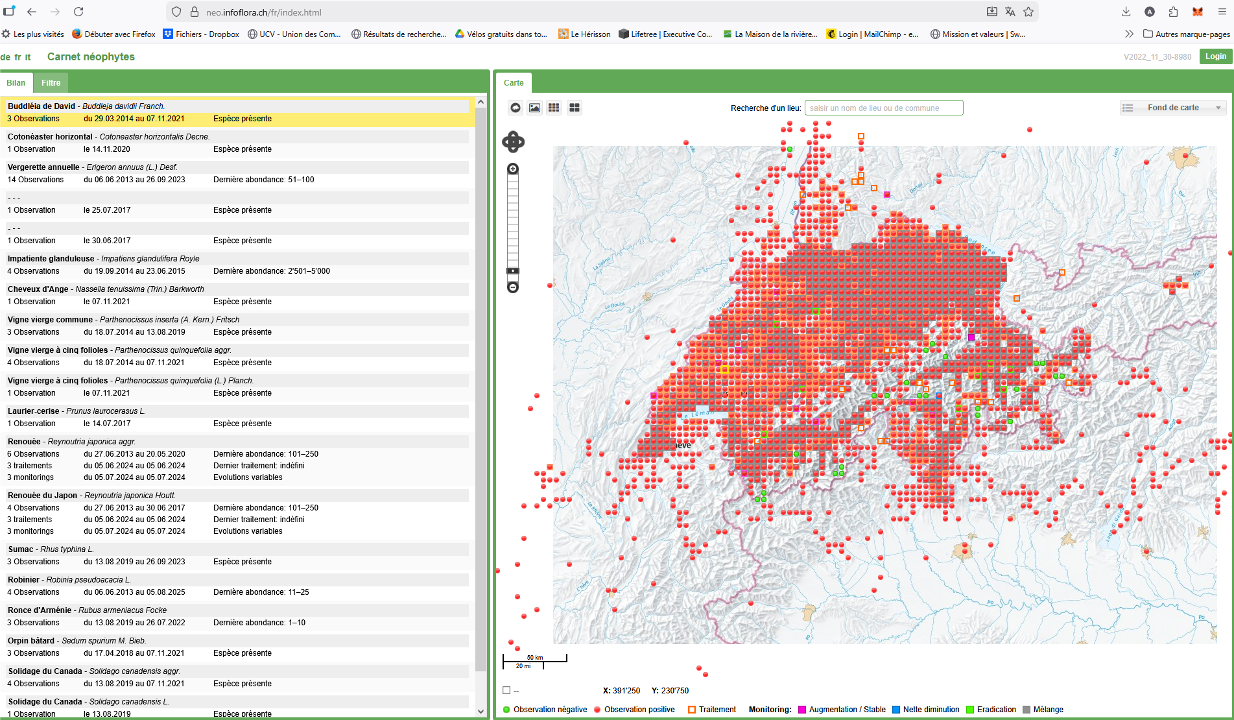Switch to the Filtre tab
Viewport: 1234px width, 720px height.
tap(51, 83)
